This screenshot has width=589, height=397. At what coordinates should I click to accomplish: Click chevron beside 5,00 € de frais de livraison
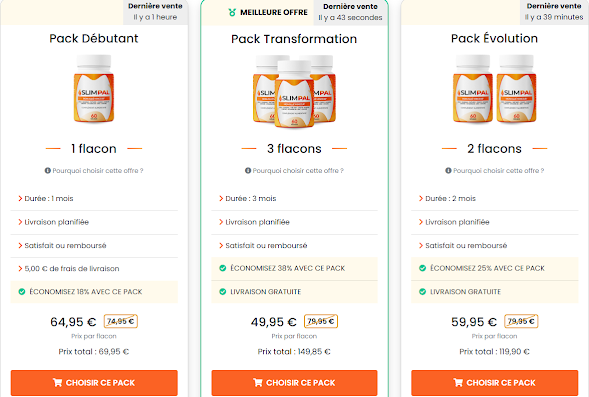[20, 269]
